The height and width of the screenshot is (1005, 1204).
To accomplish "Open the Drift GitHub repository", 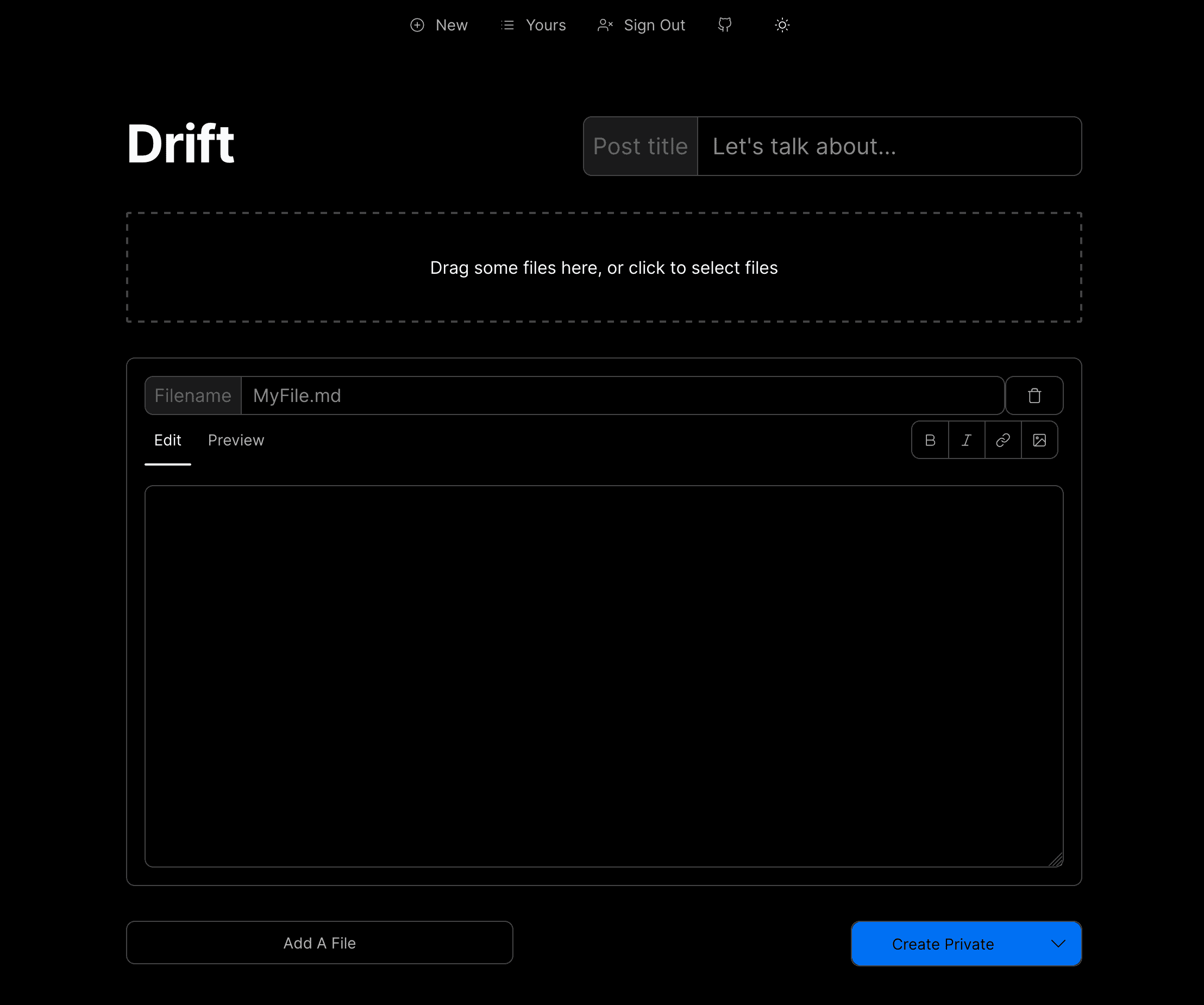I will [724, 24].
